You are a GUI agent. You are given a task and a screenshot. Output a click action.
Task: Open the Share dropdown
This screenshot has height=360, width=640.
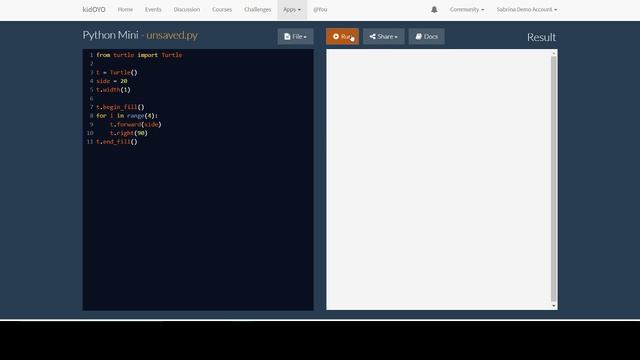pyautogui.click(x=384, y=36)
